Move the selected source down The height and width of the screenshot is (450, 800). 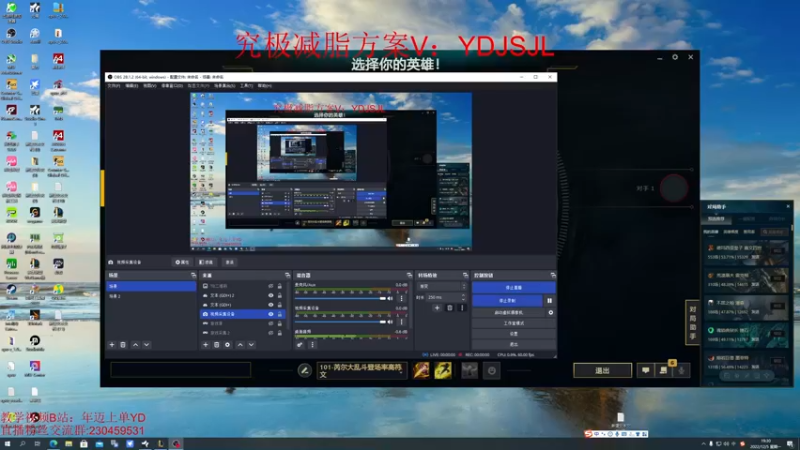coord(251,345)
